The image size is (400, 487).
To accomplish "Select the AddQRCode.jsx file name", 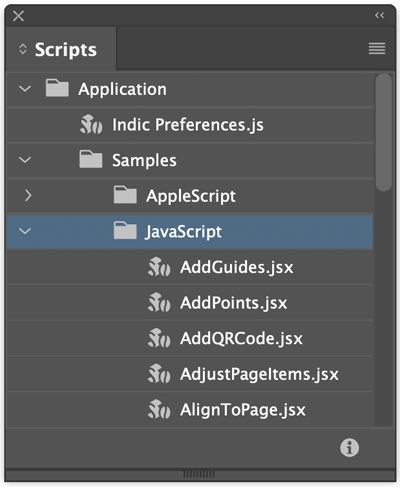I will point(241,339).
